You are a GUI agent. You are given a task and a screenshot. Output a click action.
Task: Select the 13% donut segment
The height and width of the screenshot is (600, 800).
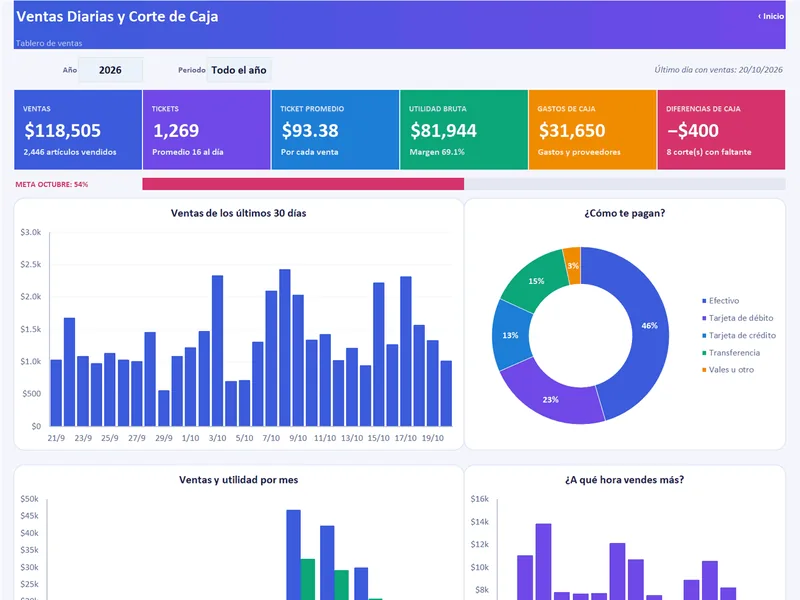510,335
